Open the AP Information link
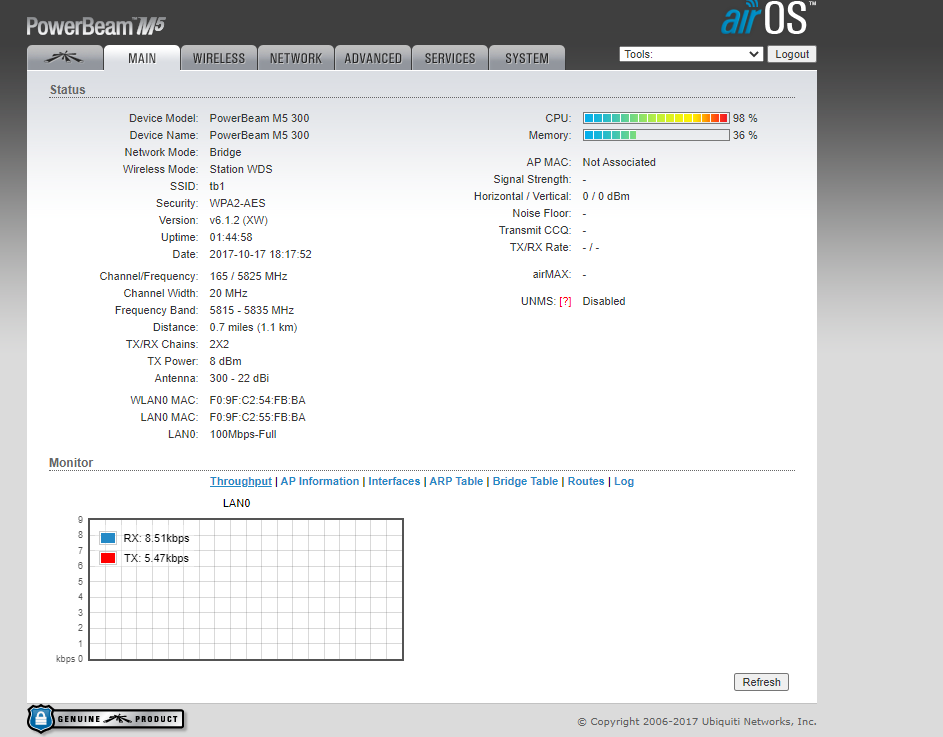Viewport: 943px width, 737px height. (x=319, y=481)
